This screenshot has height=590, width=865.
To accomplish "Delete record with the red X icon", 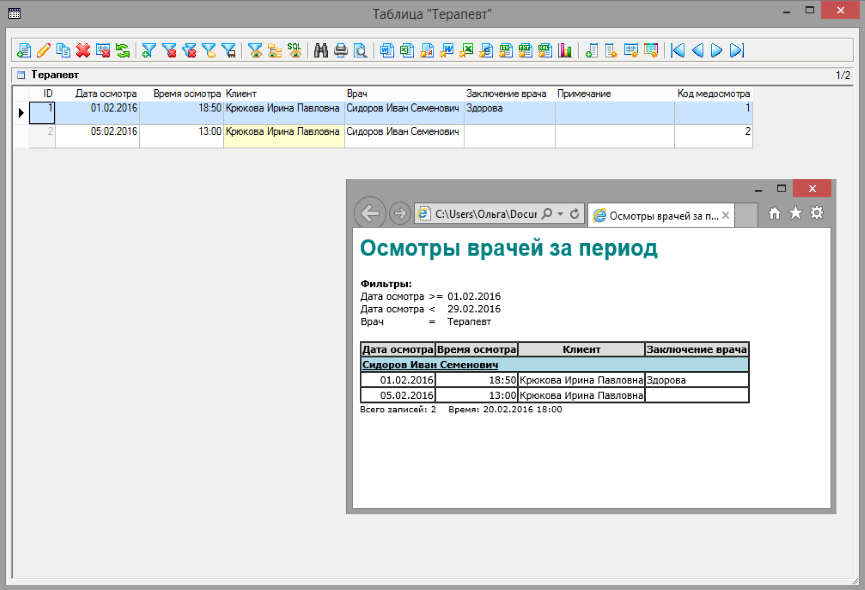I will [x=83, y=50].
